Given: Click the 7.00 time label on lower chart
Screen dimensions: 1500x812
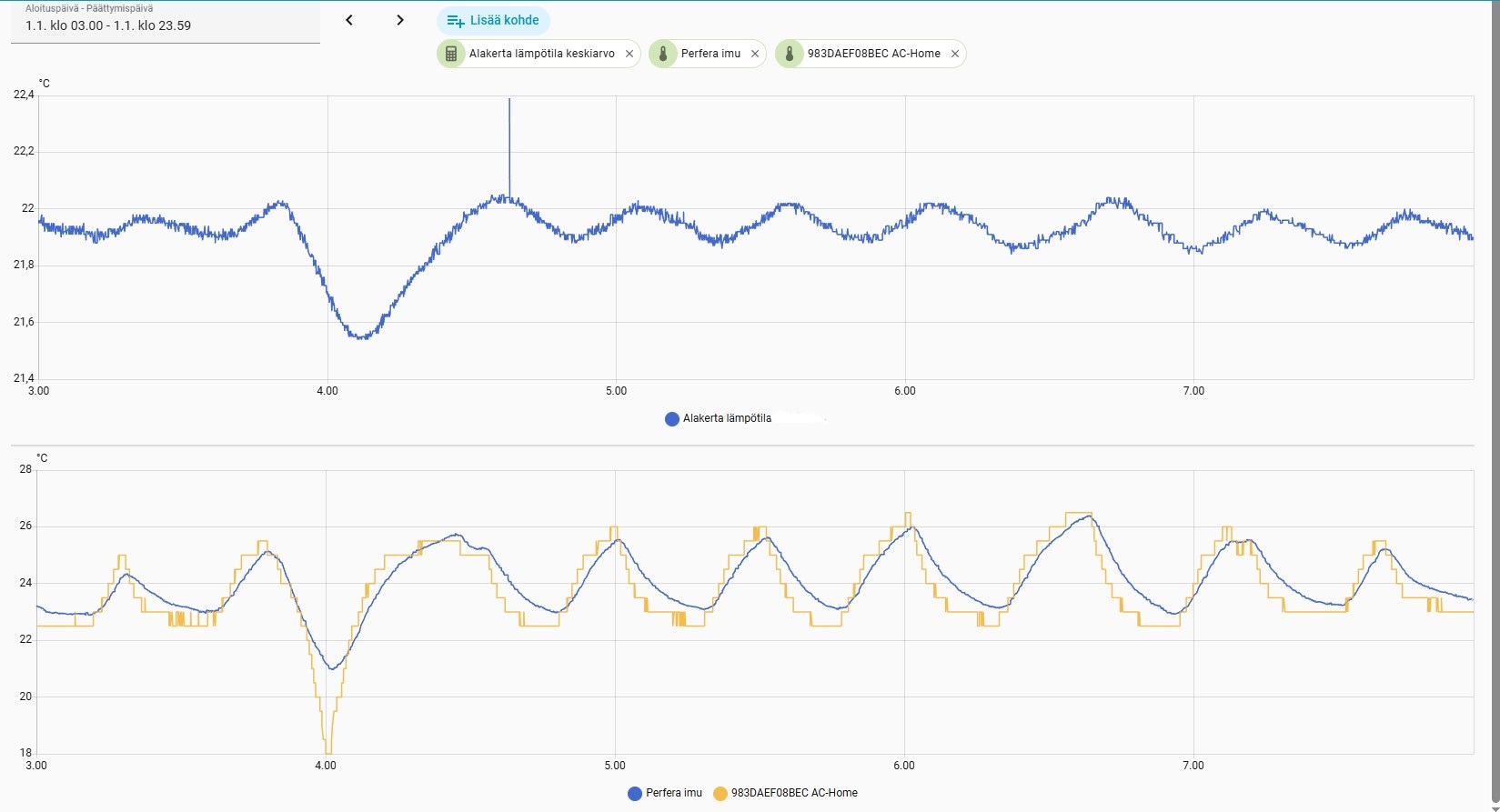Looking at the screenshot, I should point(1192,766).
